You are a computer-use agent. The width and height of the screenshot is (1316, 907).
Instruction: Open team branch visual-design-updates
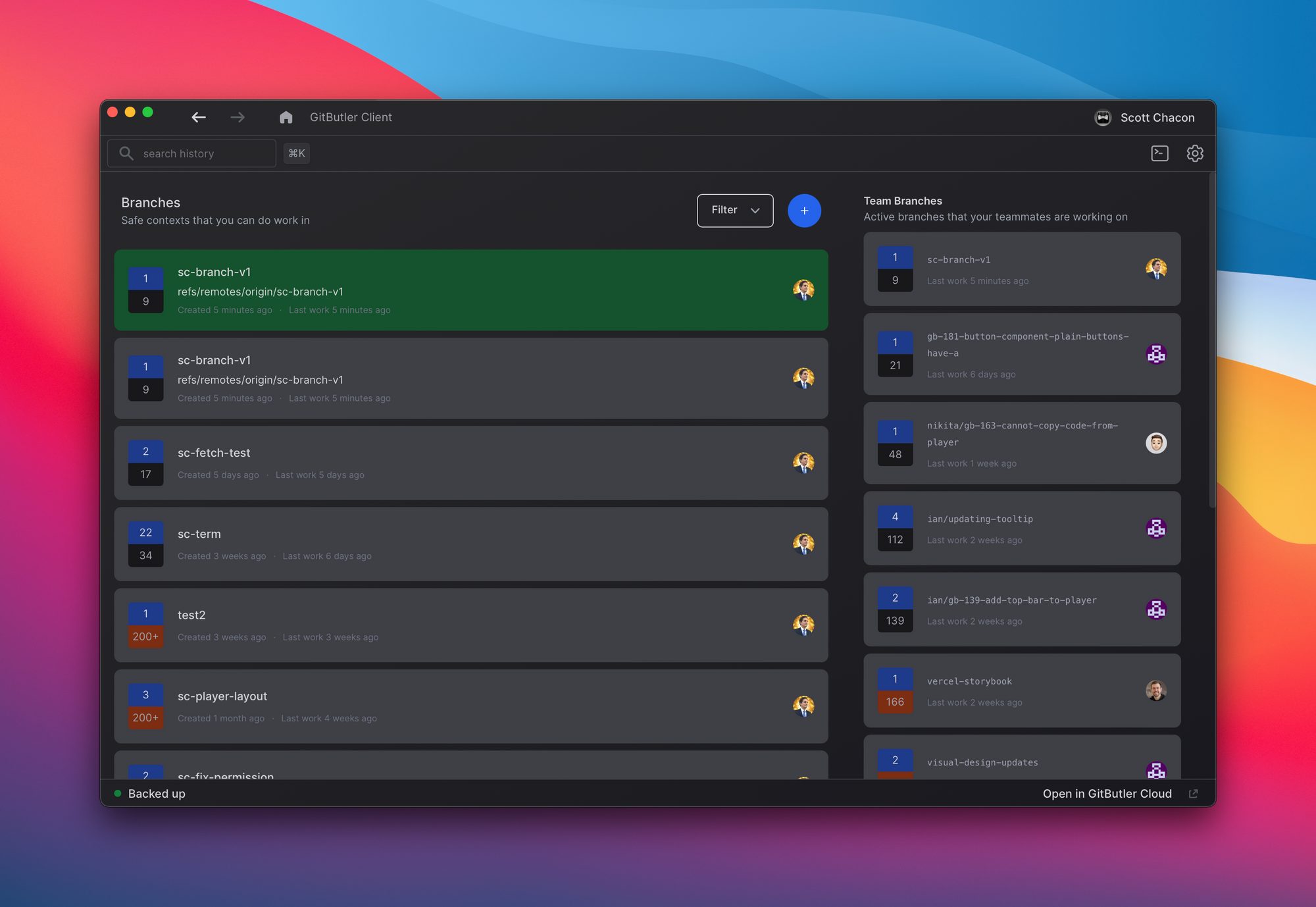point(1022,758)
